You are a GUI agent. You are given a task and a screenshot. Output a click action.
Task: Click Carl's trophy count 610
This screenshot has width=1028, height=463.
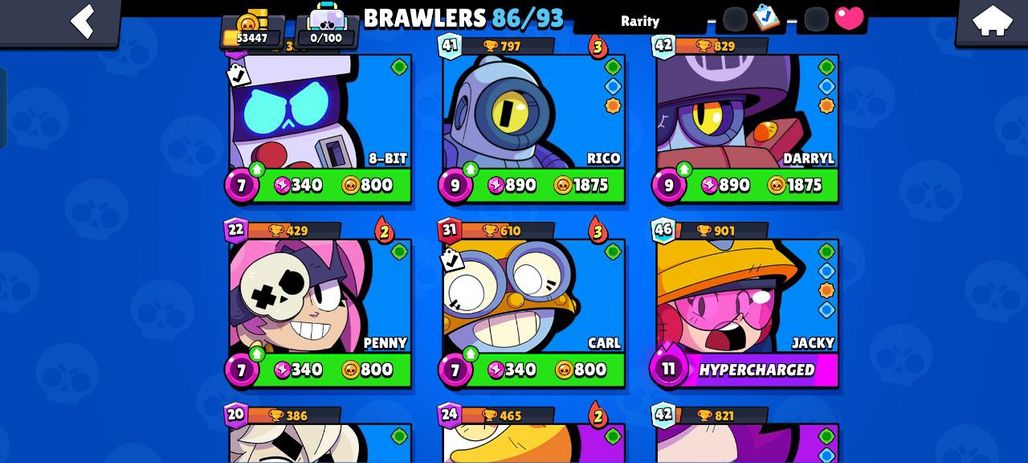(502, 230)
